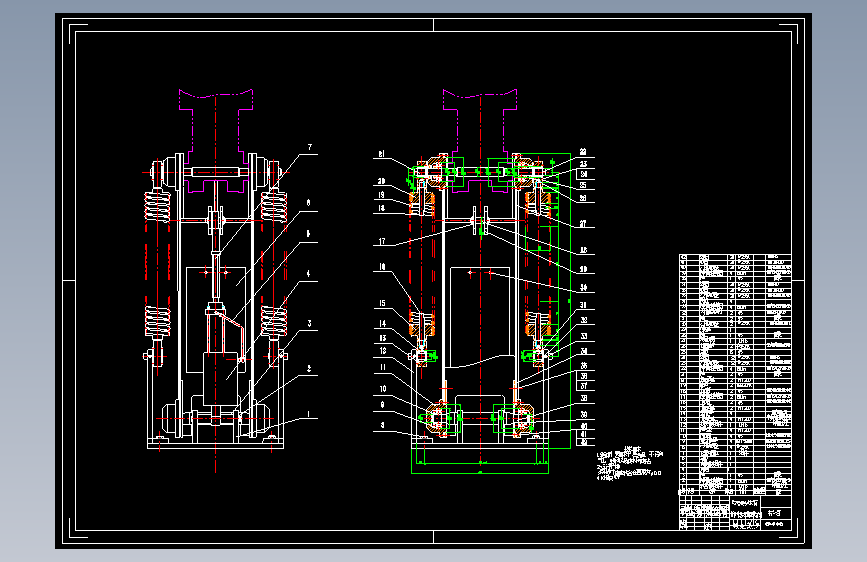Viewport: 867px width, 562px height.
Task: Select part callout number 4 in left view
Action: coord(309,273)
